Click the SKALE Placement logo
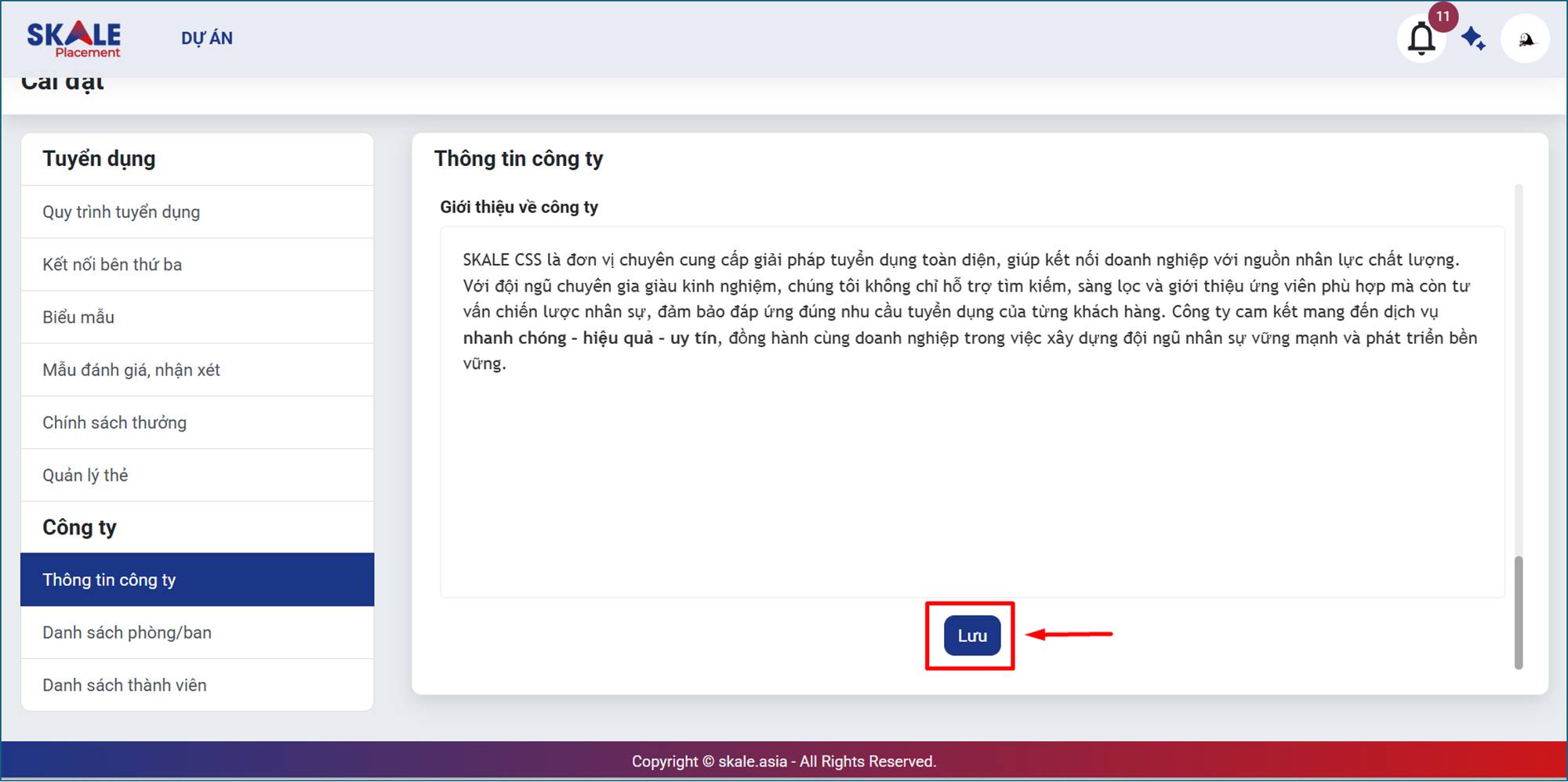 (74, 38)
